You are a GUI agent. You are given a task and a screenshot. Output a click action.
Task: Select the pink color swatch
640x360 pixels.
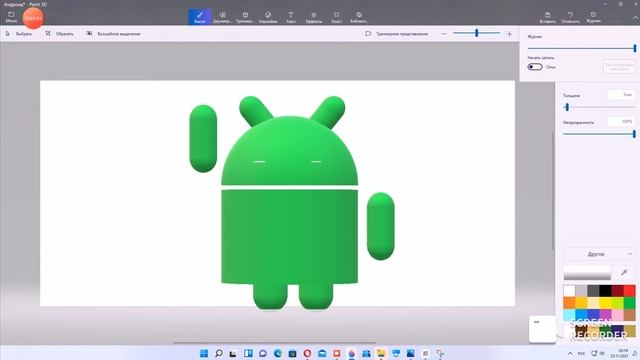617,315
